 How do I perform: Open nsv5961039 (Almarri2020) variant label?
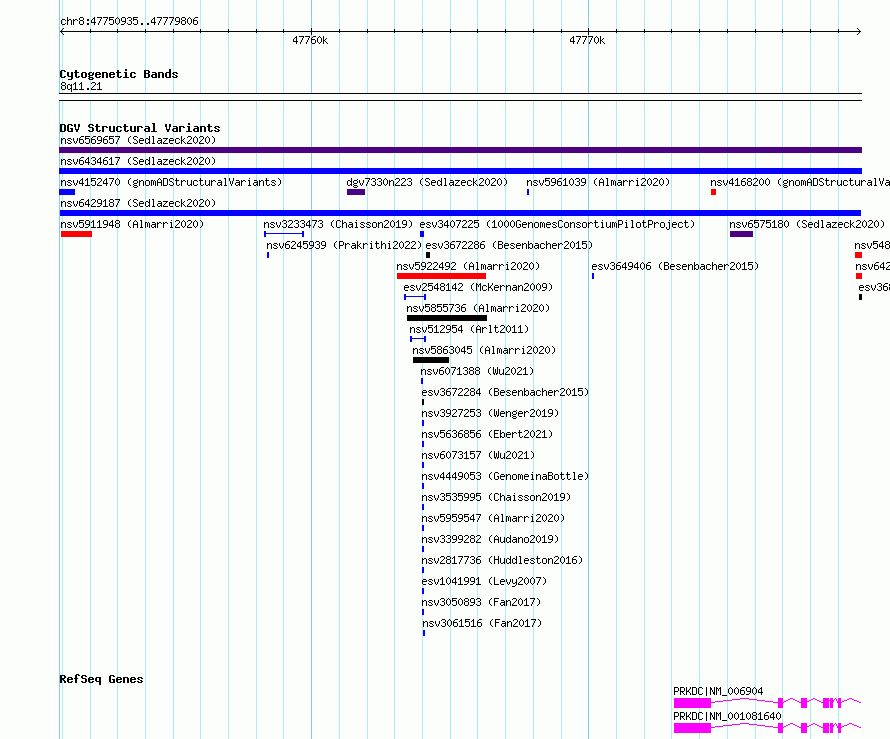tap(598, 182)
